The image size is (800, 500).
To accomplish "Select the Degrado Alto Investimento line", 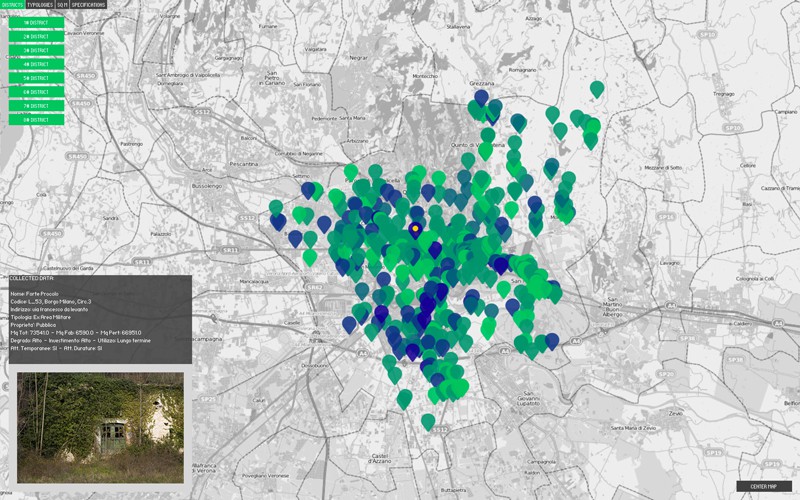I will coord(80,340).
